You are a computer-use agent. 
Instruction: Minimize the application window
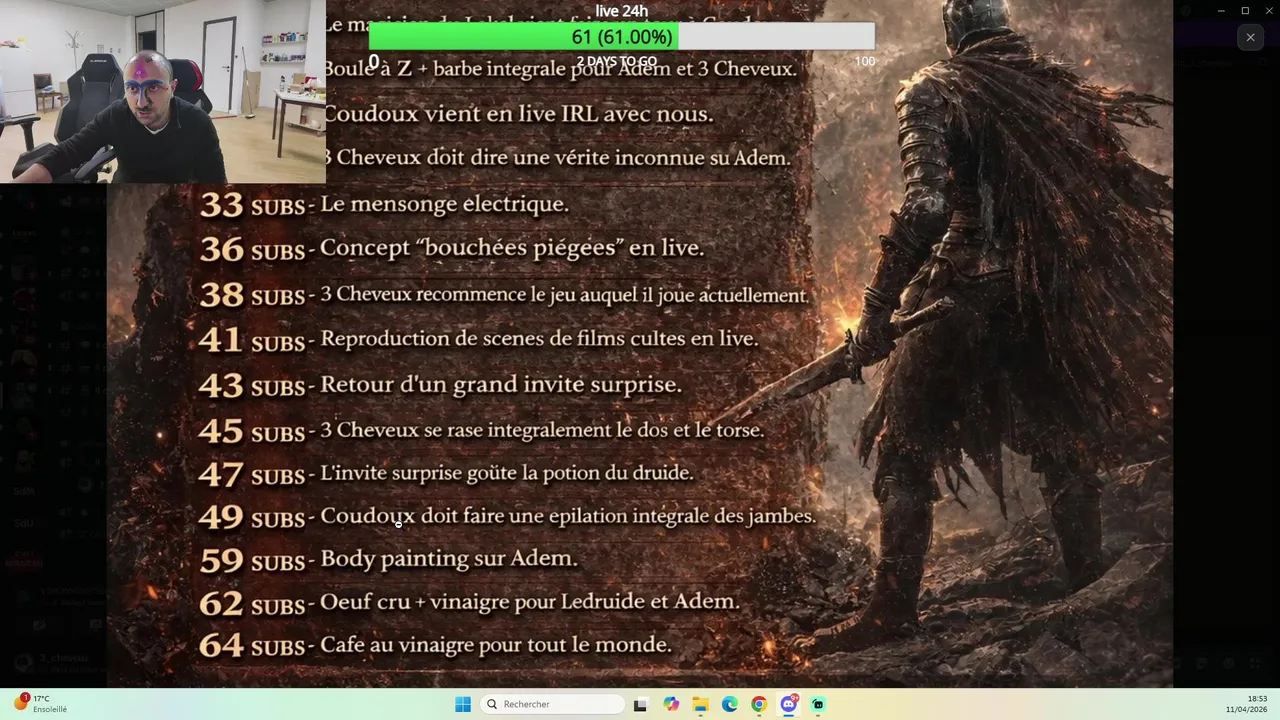(x=1220, y=10)
